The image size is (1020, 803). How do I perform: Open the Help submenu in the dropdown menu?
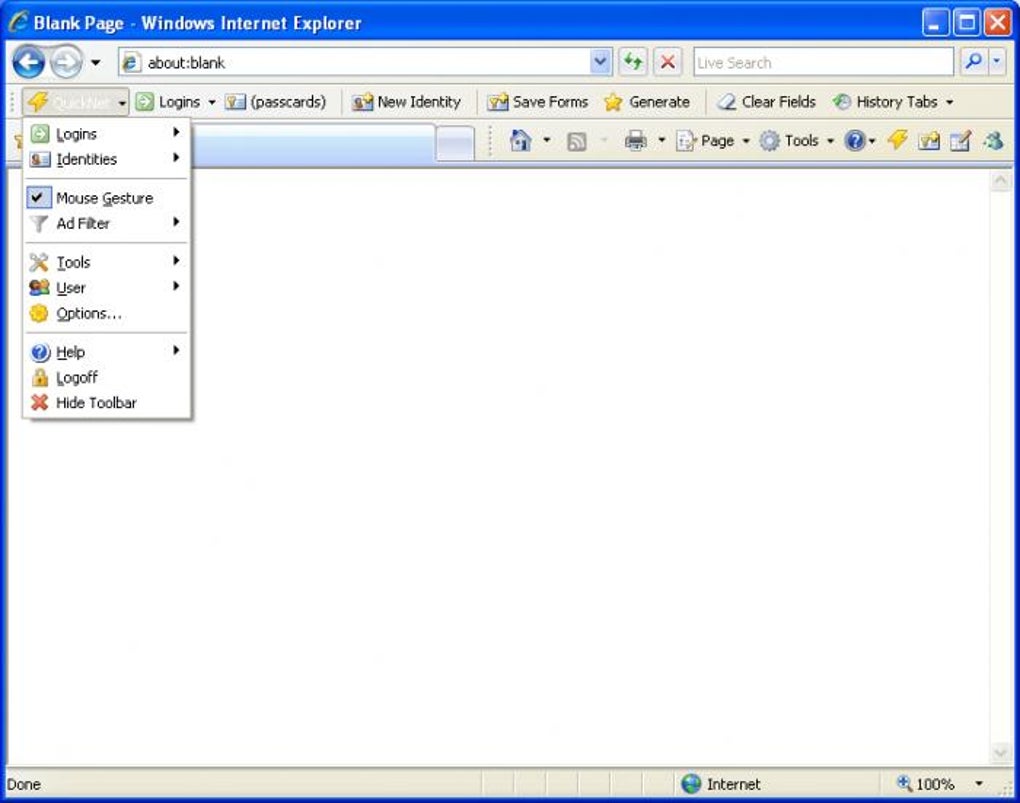pyautogui.click(x=107, y=352)
